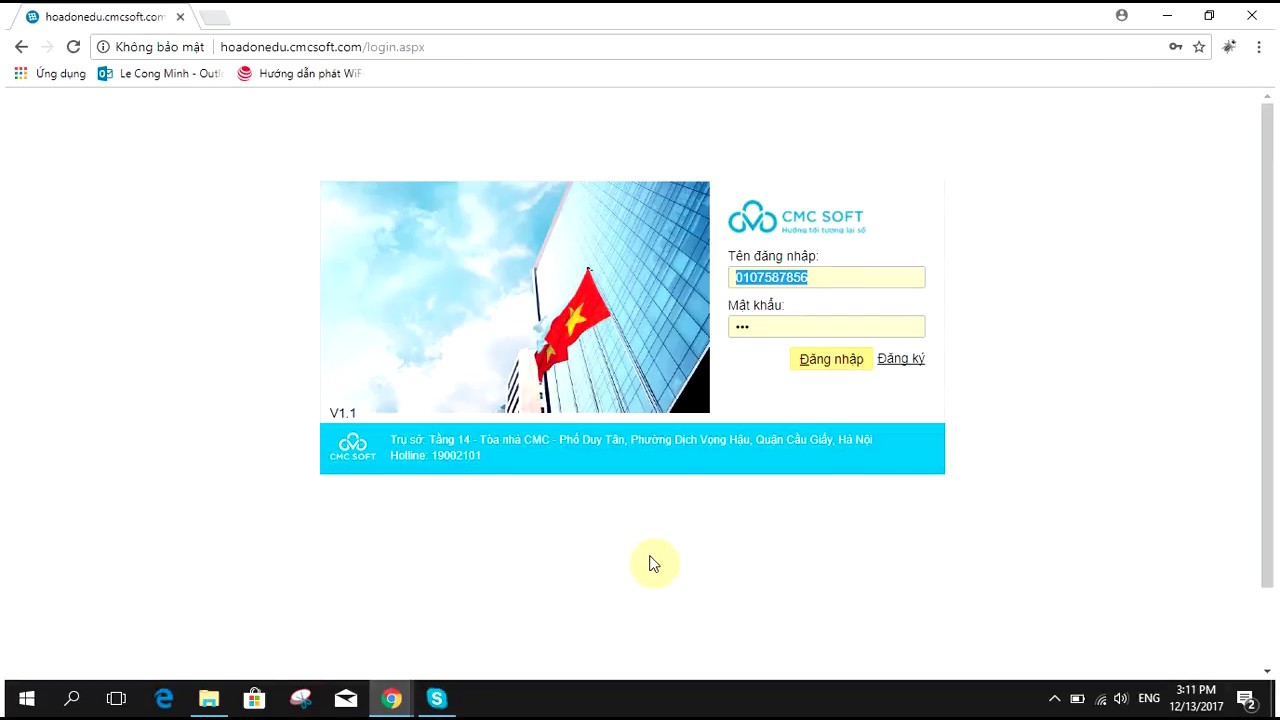
Task: Click the building and flag banner image
Action: [x=515, y=297]
